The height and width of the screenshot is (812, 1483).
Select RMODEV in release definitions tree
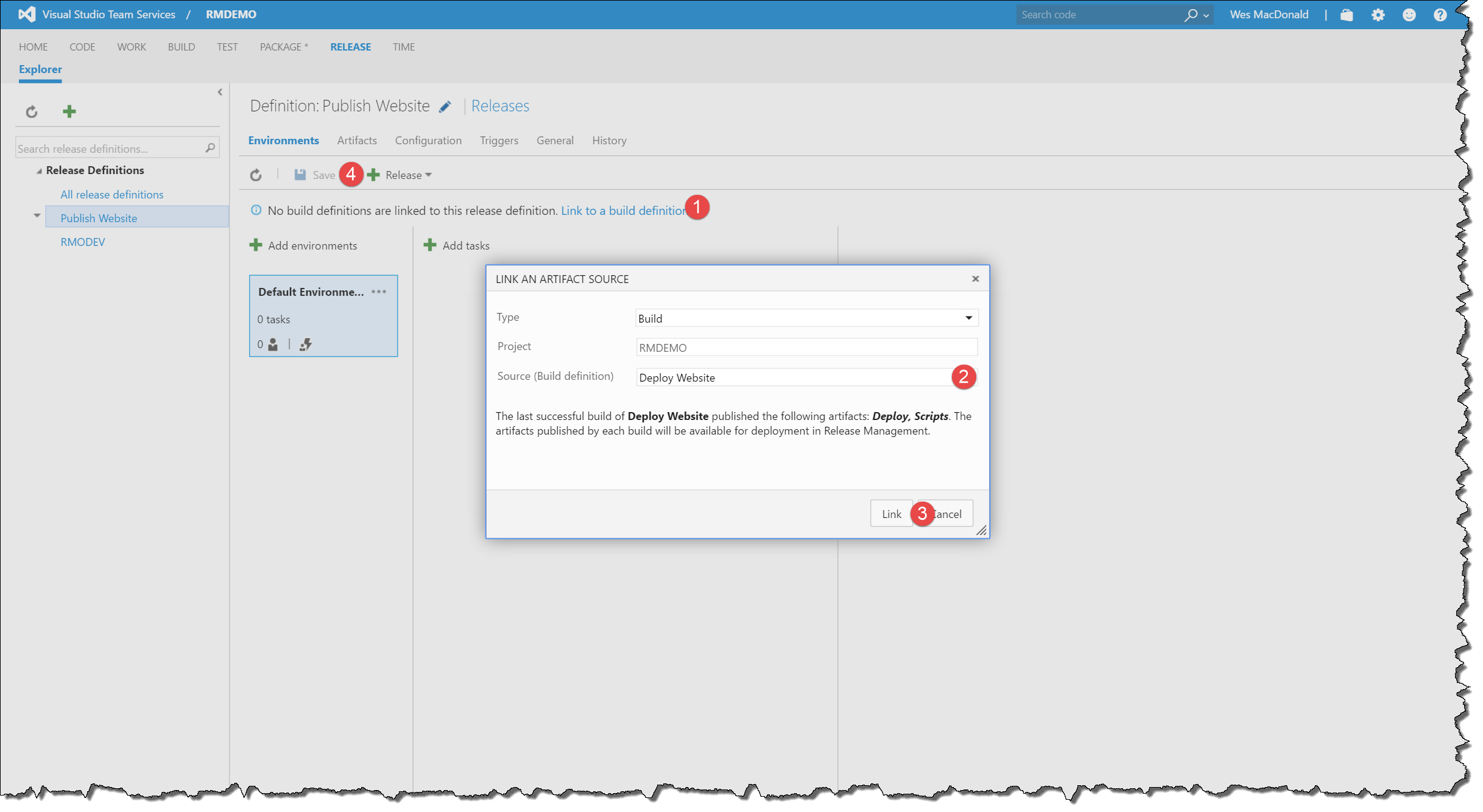83,242
